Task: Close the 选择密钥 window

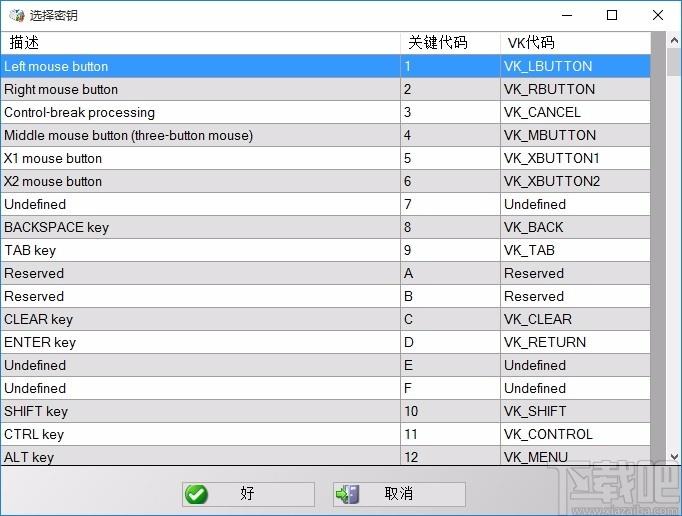Action: (x=658, y=16)
